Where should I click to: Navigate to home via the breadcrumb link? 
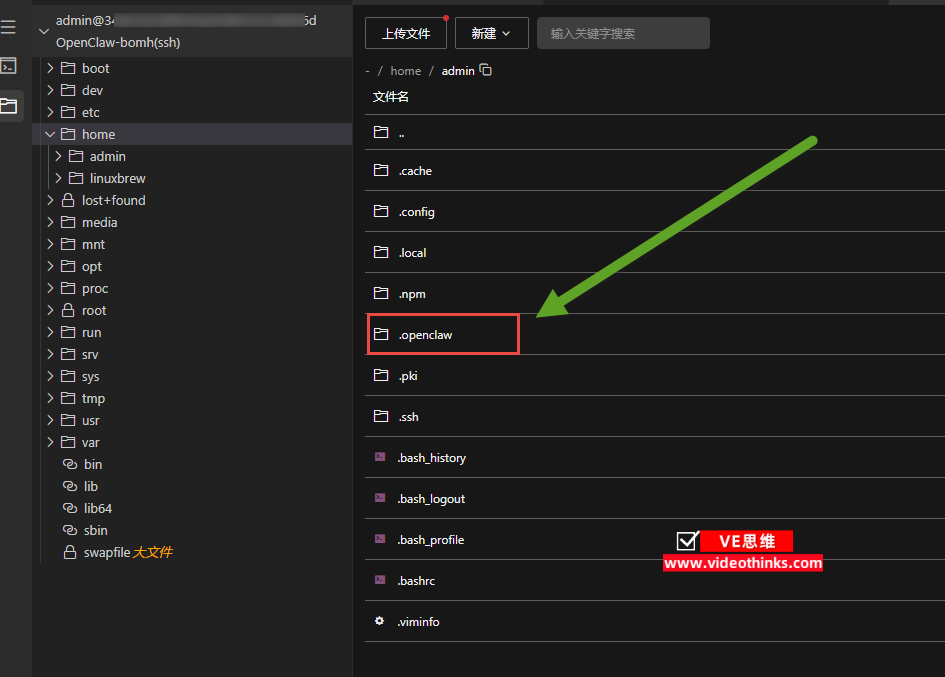coord(405,70)
